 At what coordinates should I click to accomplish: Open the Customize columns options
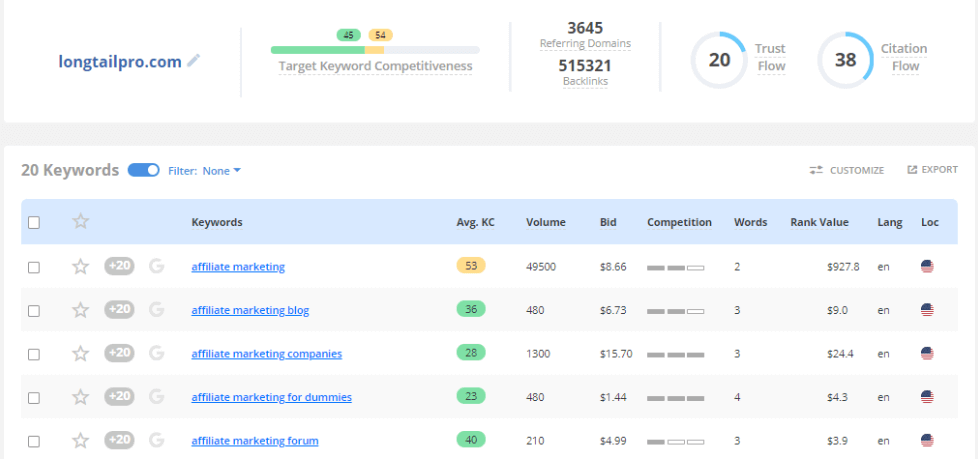point(847,170)
